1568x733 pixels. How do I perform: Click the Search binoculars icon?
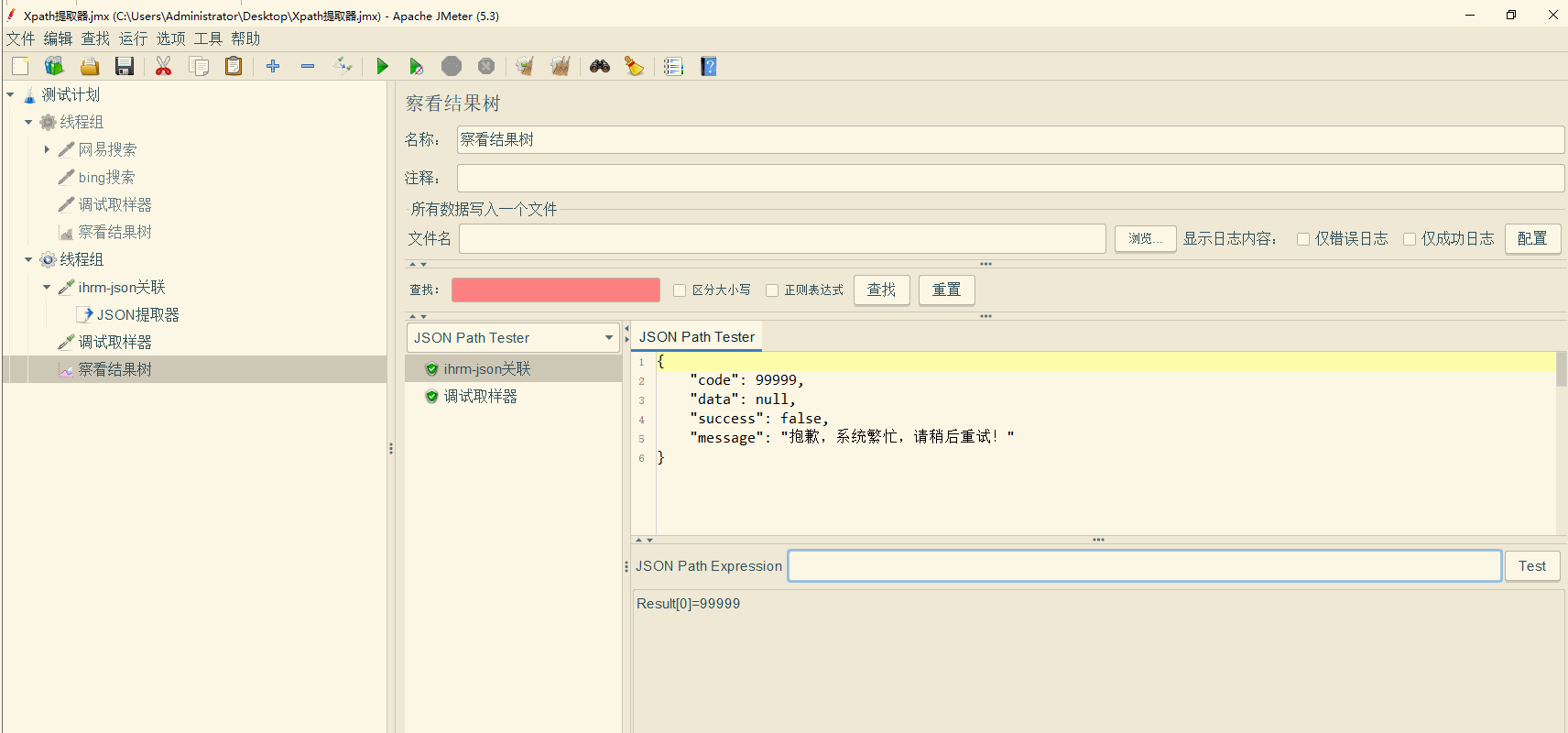[600, 66]
